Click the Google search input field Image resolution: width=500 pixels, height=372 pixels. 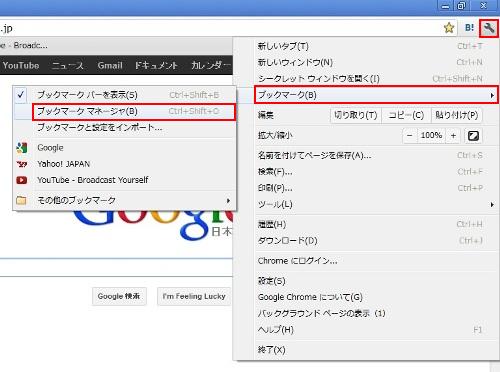tap(116, 267)
